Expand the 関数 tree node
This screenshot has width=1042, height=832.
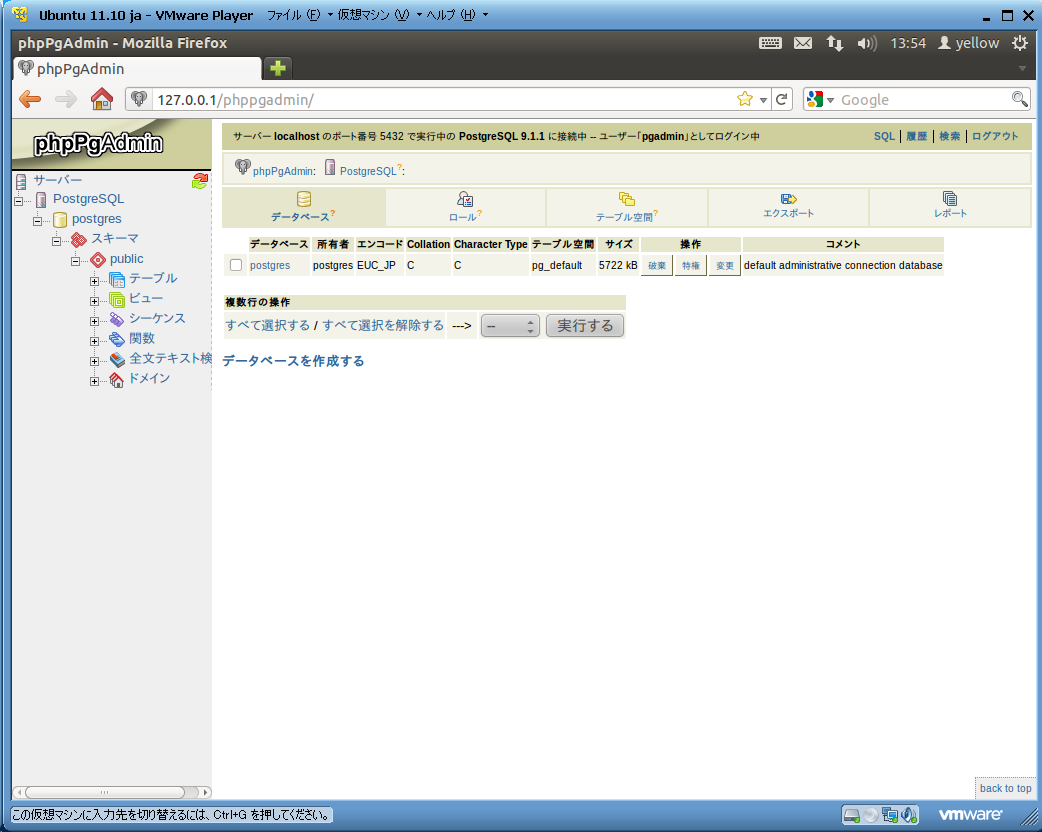[x=94, y=341]
